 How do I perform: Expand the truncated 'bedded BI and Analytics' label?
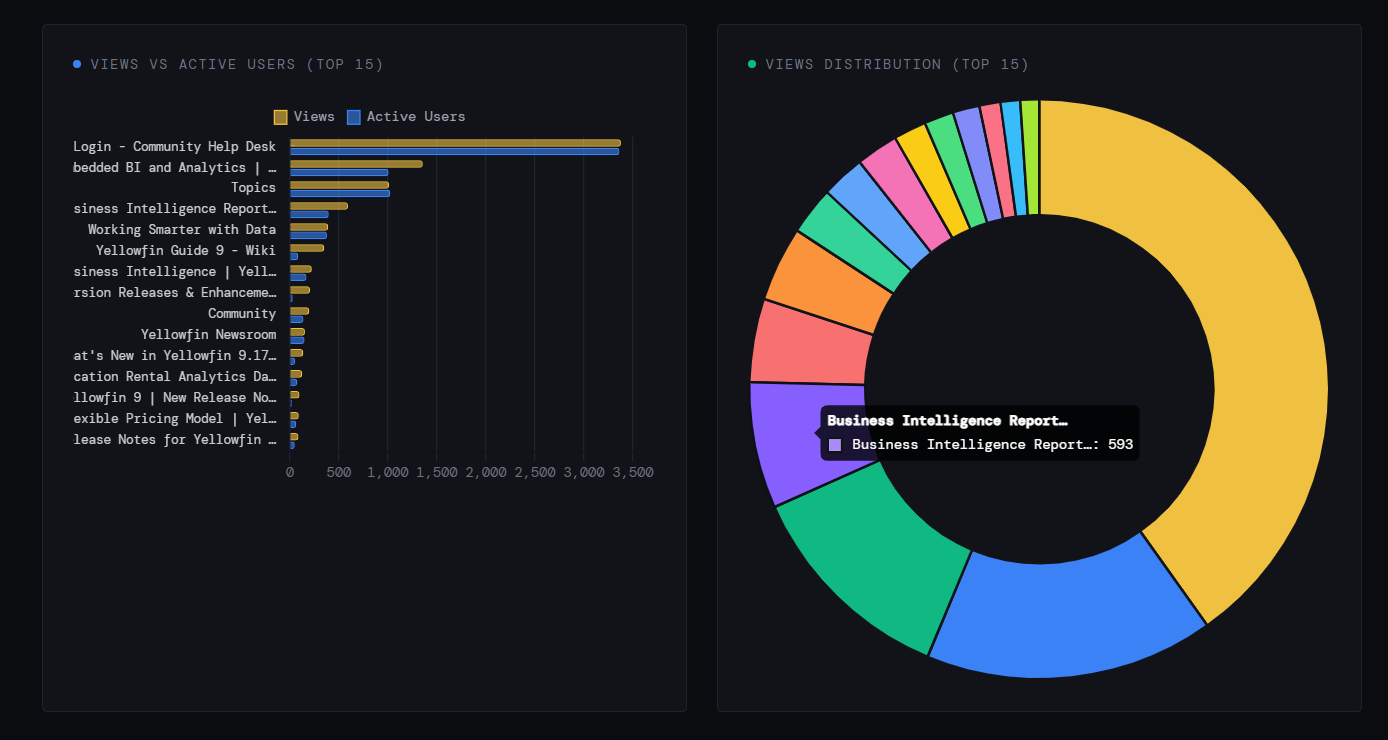[175, 167]
